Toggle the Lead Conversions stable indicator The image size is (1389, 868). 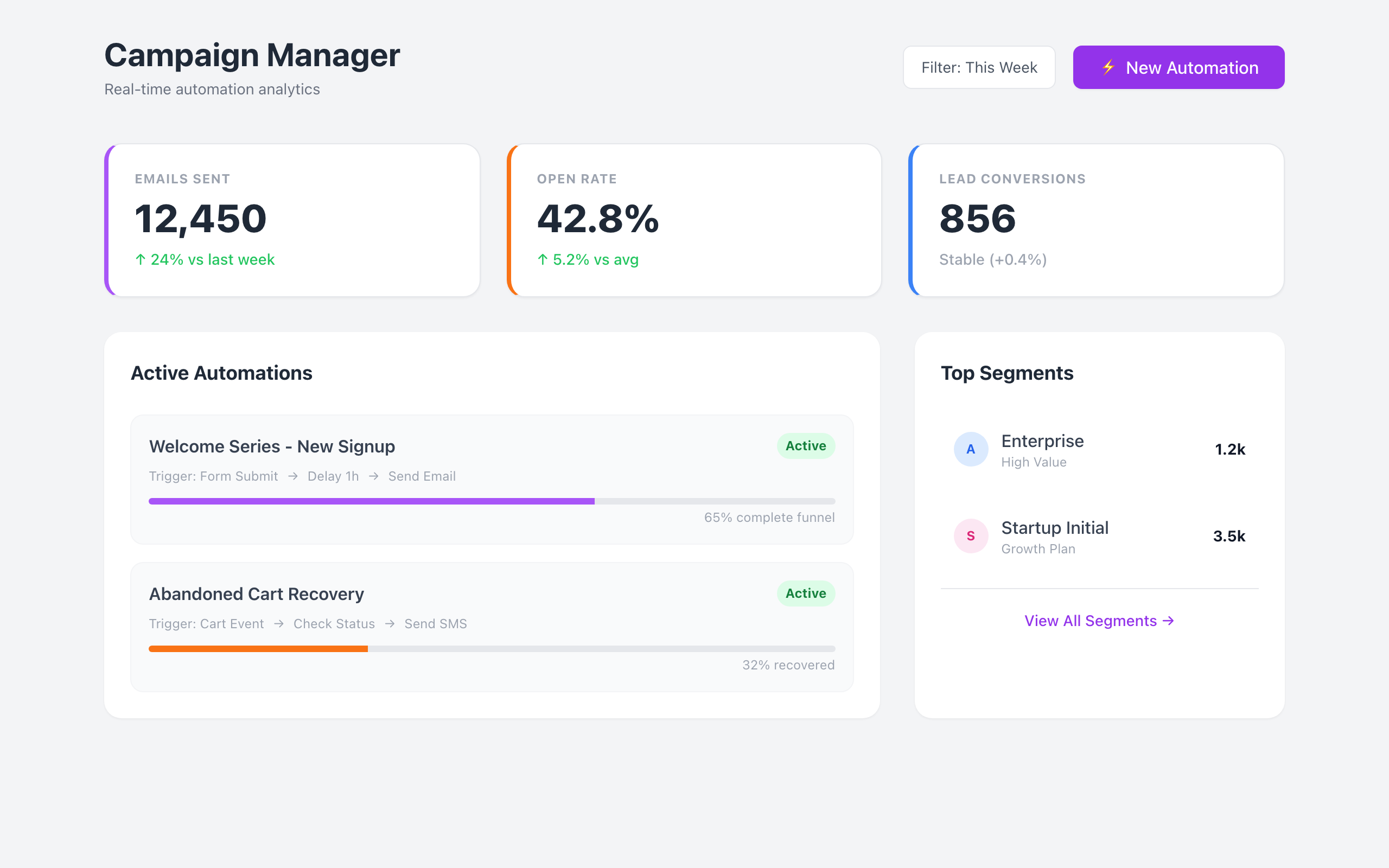point(992,259)
